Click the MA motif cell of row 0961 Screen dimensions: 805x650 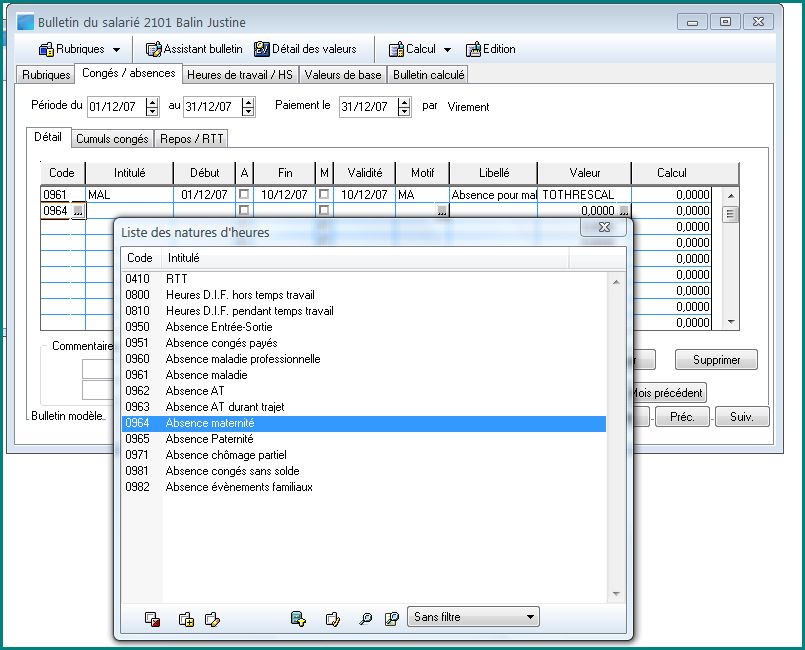[x=421, y=195]
